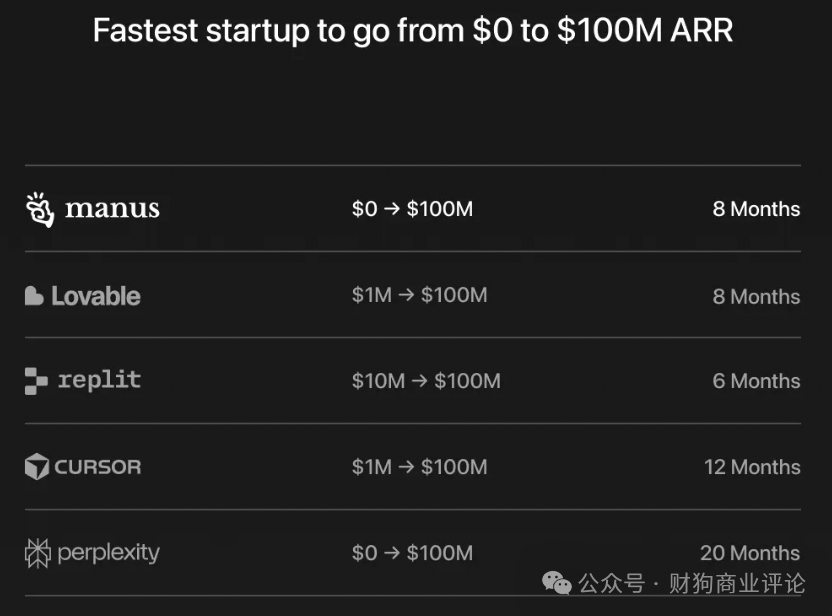Click the chart title about $100M ARR
The height and width of the screenshot is (616, 832).
click(413, 31)
